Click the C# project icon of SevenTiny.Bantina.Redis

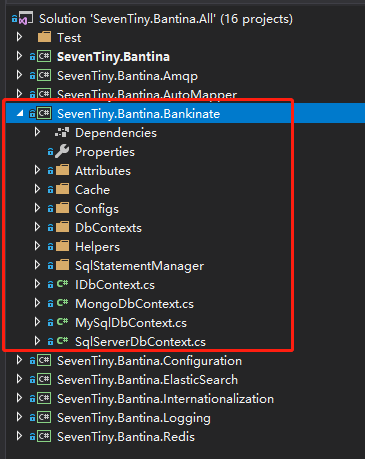pos(44,436)
